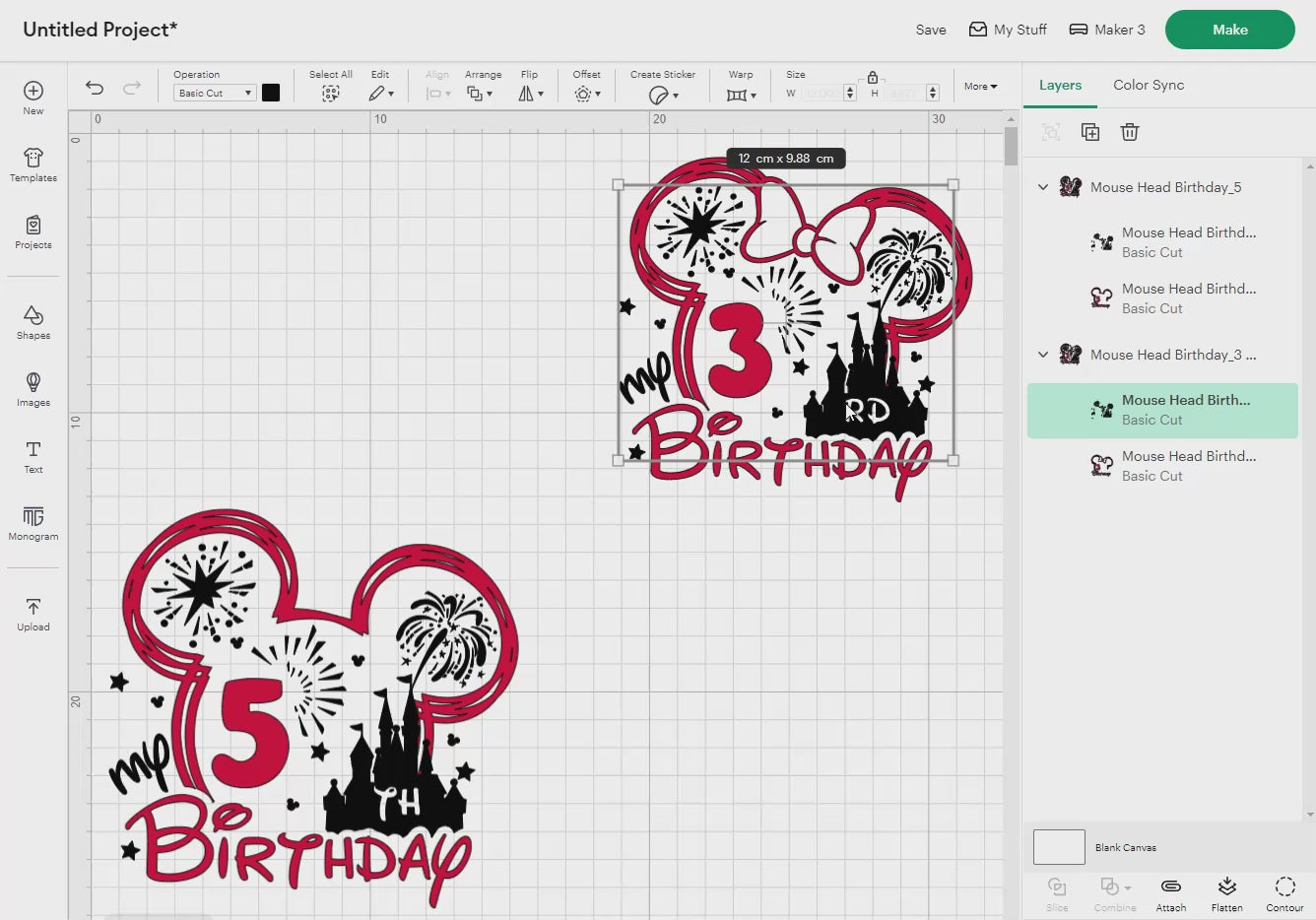Delete the selected layer with trash icon
The width and height of the screenshot is (1316, 920).
click(x=1130, y=132)
